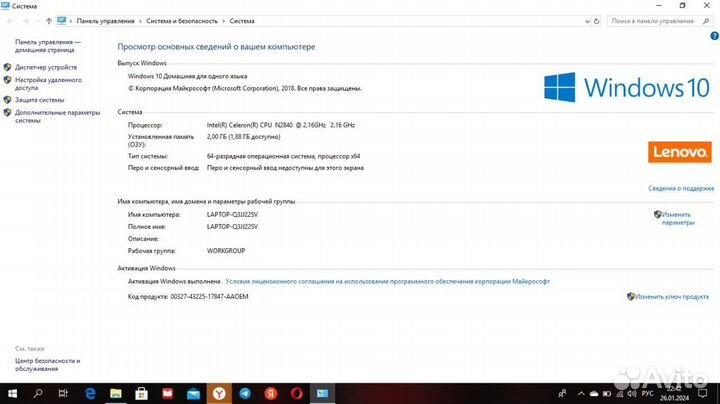This screenshot has width=720, height=404.
Task: Click the computer icon in address bar
Action: click(x=62, y=21)
